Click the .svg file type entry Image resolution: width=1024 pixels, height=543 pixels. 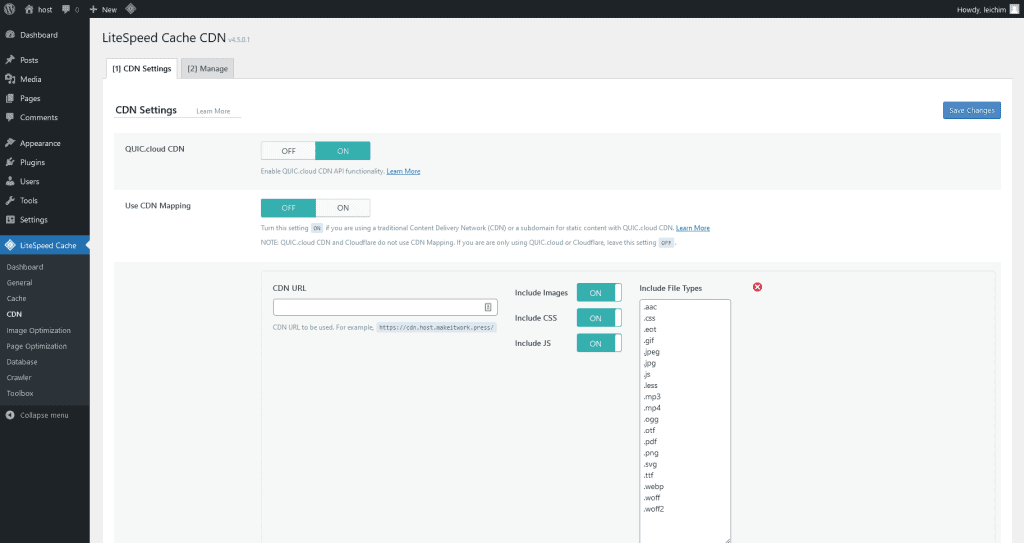[x=650, y=465]
